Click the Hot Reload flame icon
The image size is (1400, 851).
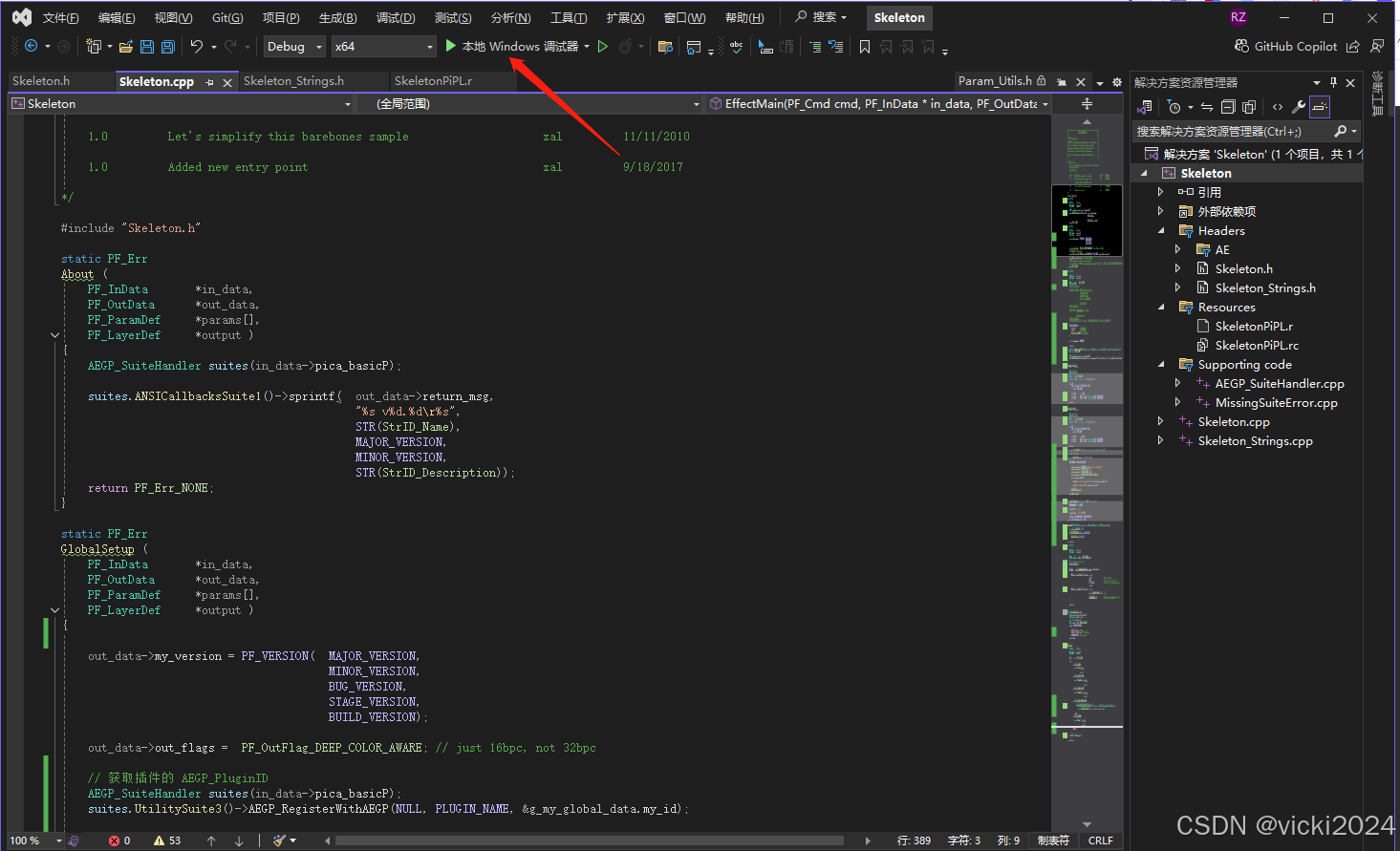pos(626,46)
